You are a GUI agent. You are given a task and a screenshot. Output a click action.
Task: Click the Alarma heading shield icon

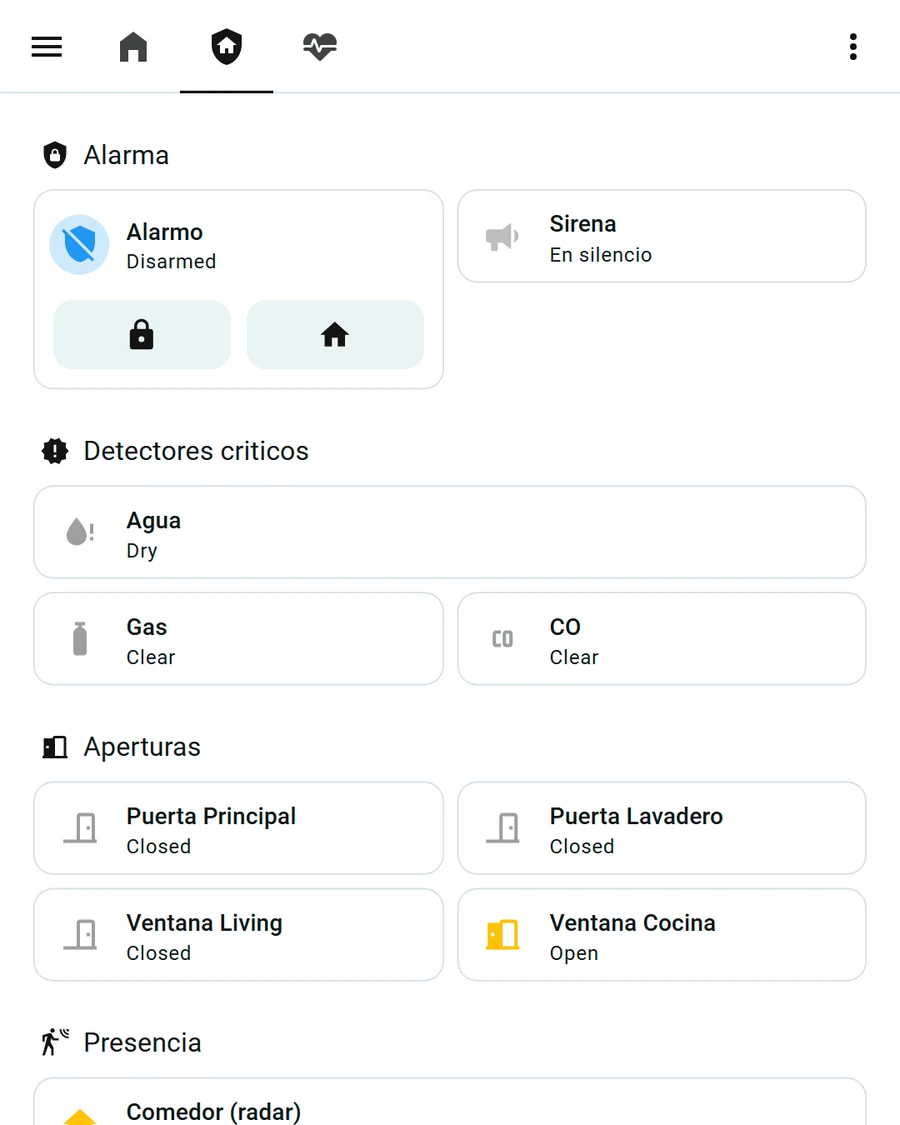(x=55, y=155)
